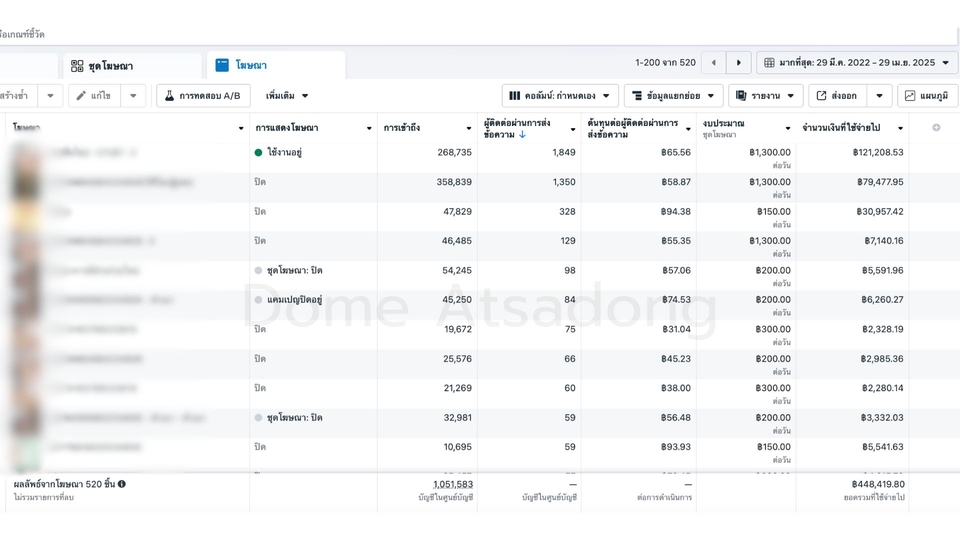
Task: Open the flask การทดสอบ A/B test button
Action: [203, 96]
